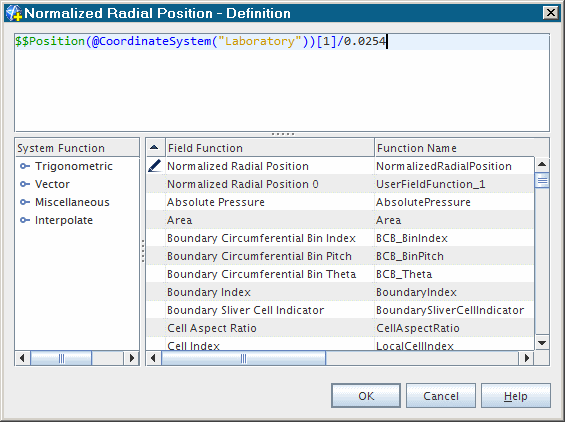Click the sort arrow icon in table header
This screenshot has height=422, width=565.
point(154,147)
